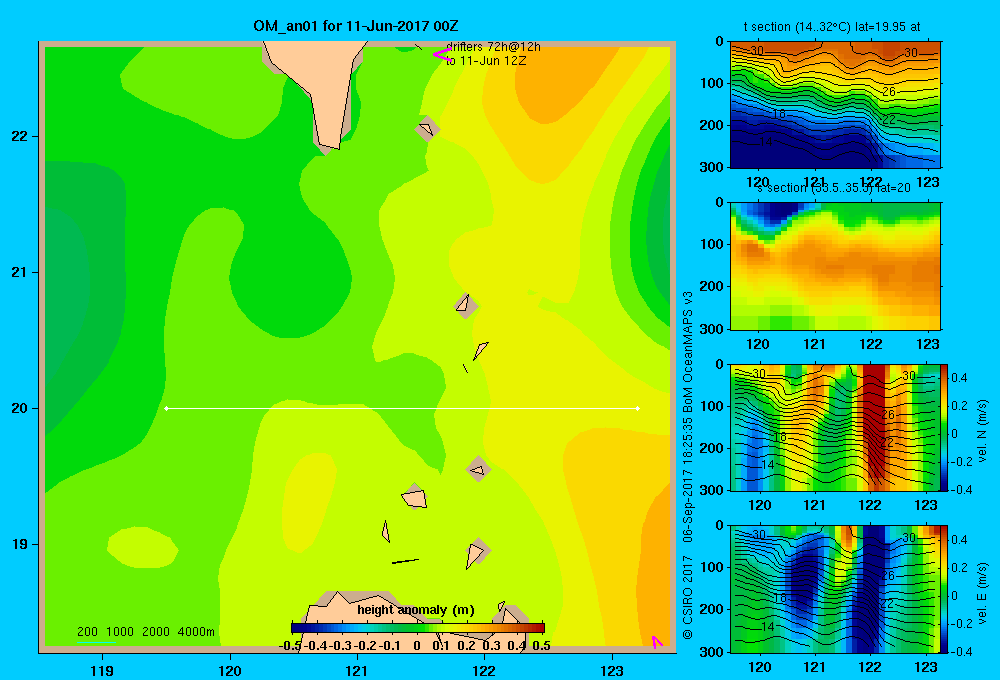Click depth label 300 on eastward velocity section

click(x=712, y=652)
